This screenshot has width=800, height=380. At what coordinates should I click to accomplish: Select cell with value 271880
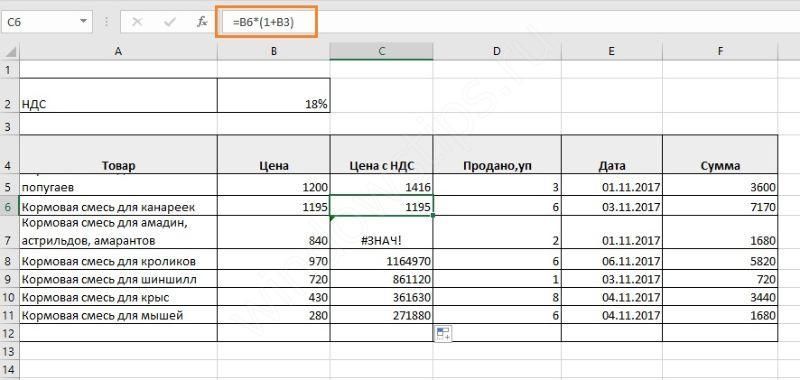[x=382, y=314]
